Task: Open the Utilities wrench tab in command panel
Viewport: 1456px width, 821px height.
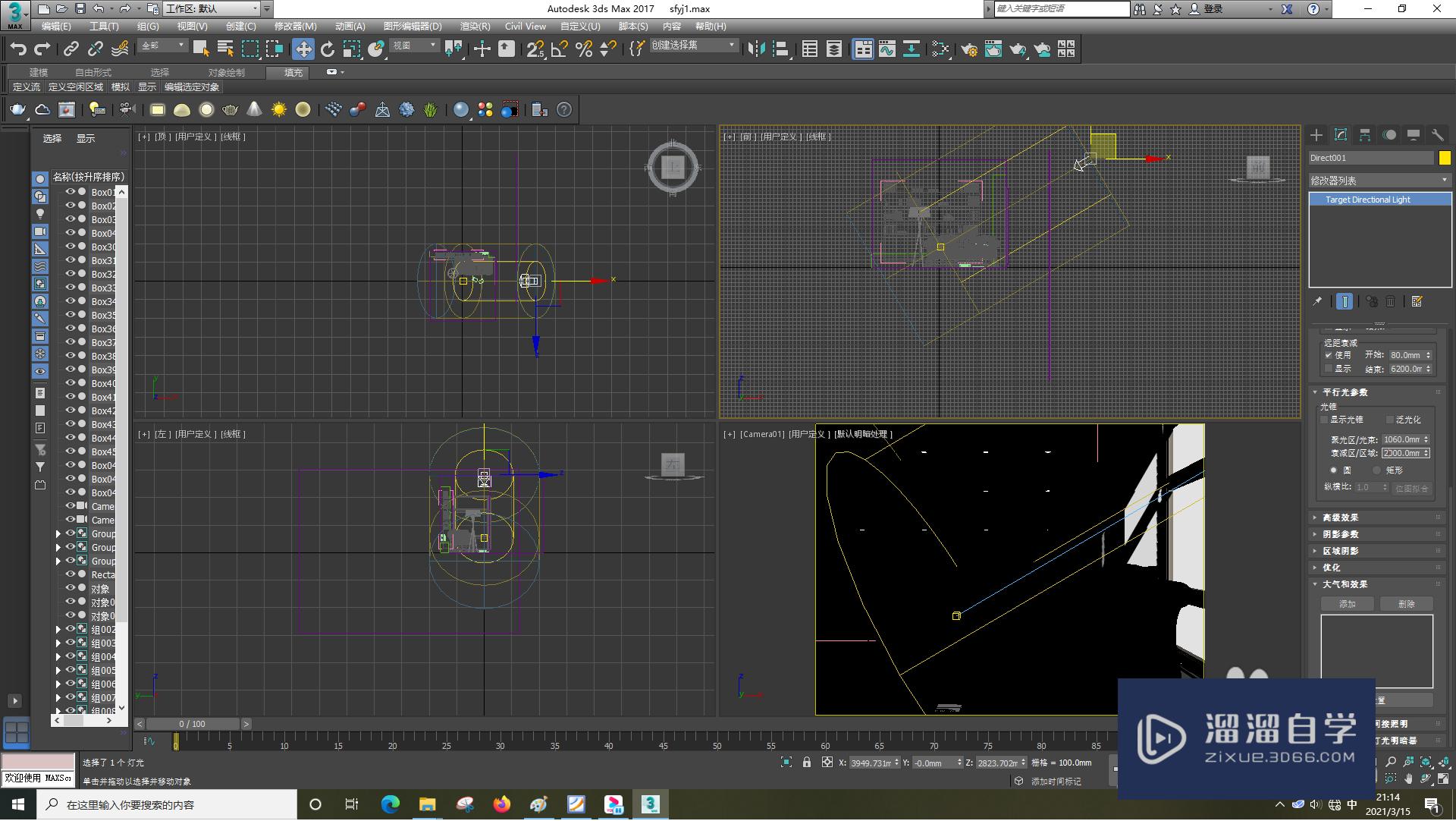Action: pyautogui.click(x=1438, y=135)
